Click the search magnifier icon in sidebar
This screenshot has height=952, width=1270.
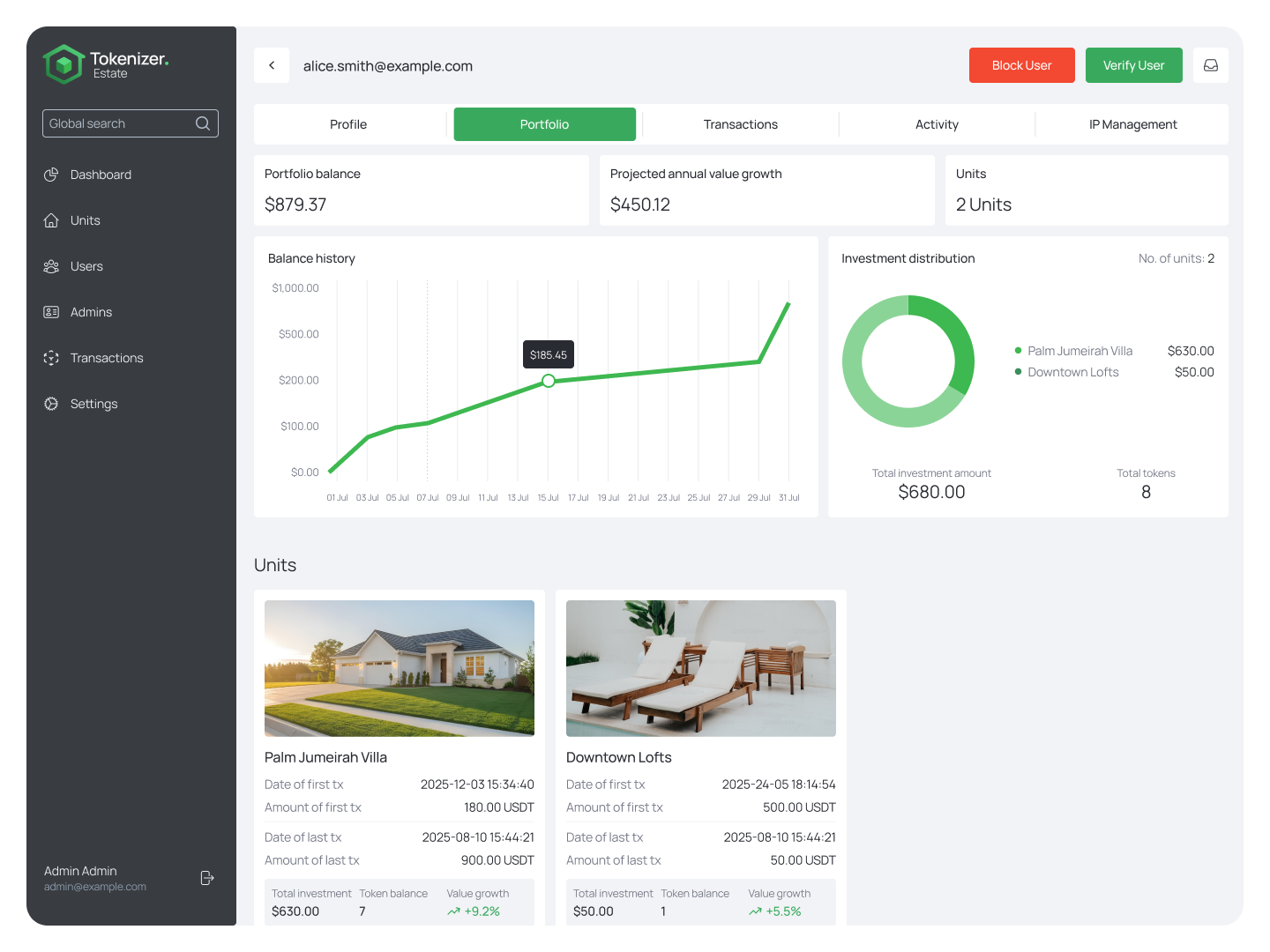[203, 123]
